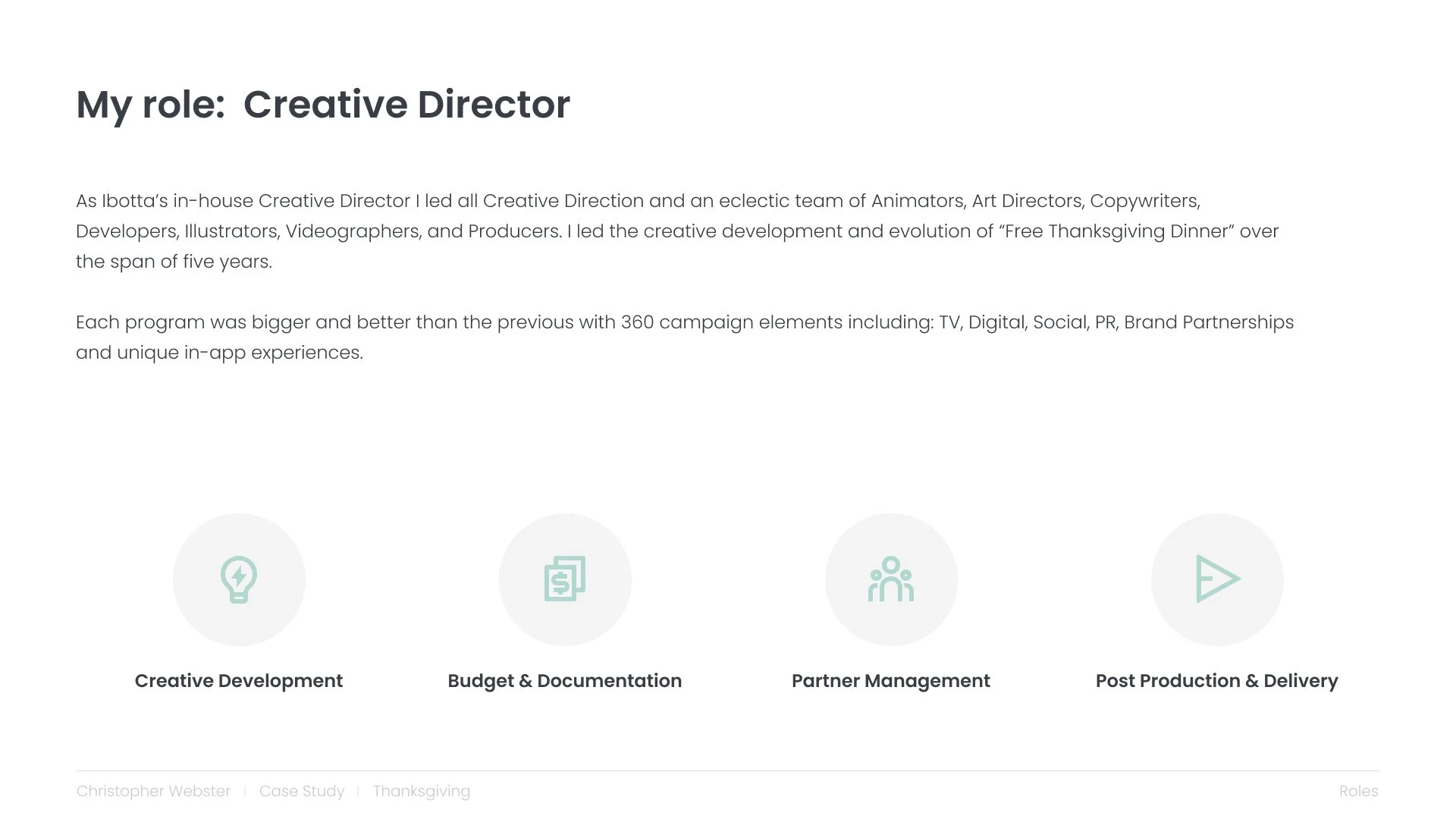
Task: Click the first separator bar in footer
Action: pyautogui.click(x=245, y=792)
